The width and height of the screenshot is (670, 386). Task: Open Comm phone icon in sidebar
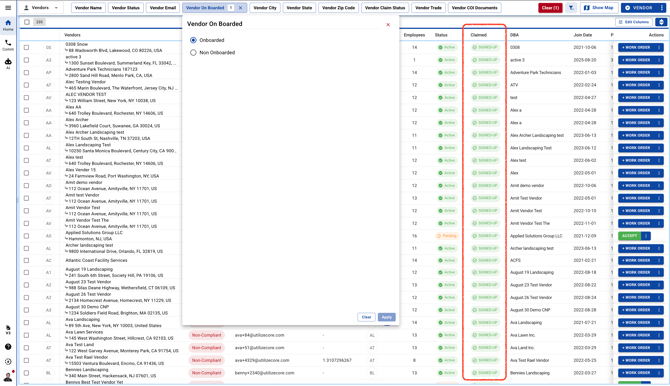click(x=8, y=45)
